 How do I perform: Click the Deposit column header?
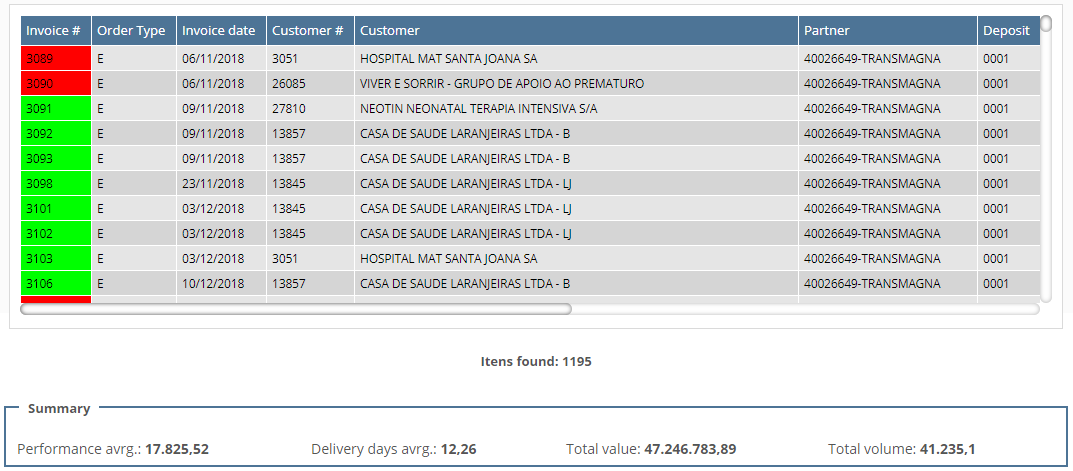(1006, 31)
